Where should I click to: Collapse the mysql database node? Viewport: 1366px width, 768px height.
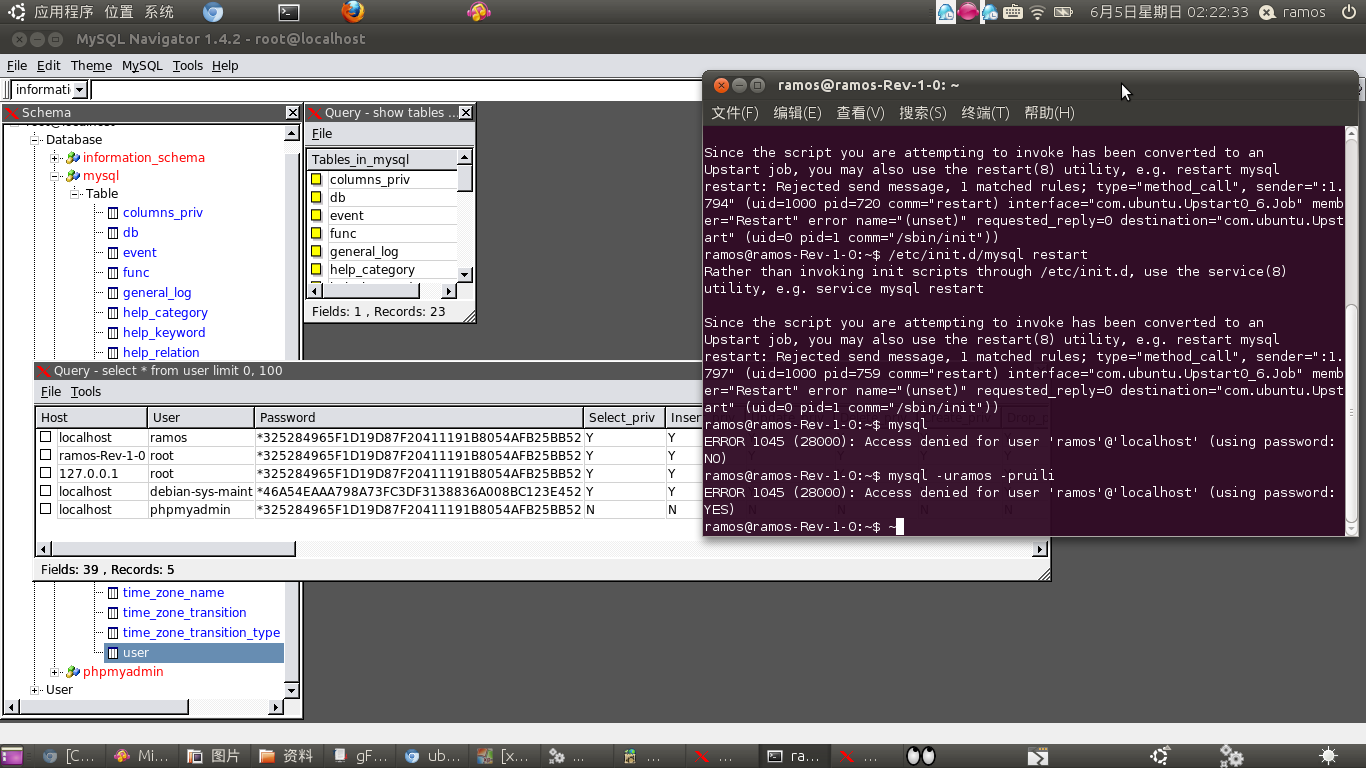tap(55, 176)
